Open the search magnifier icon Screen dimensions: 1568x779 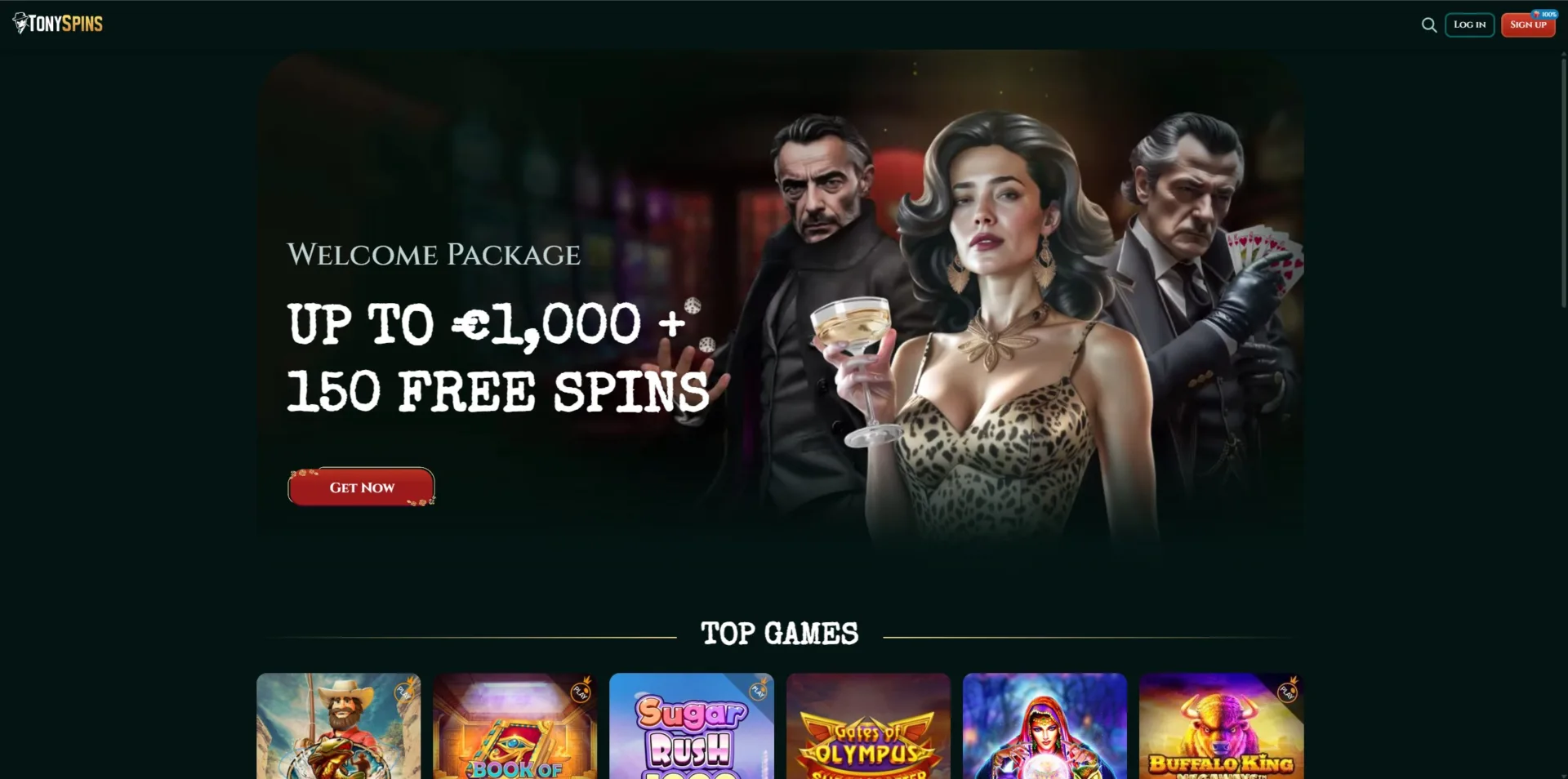[x=1428, y=25]
